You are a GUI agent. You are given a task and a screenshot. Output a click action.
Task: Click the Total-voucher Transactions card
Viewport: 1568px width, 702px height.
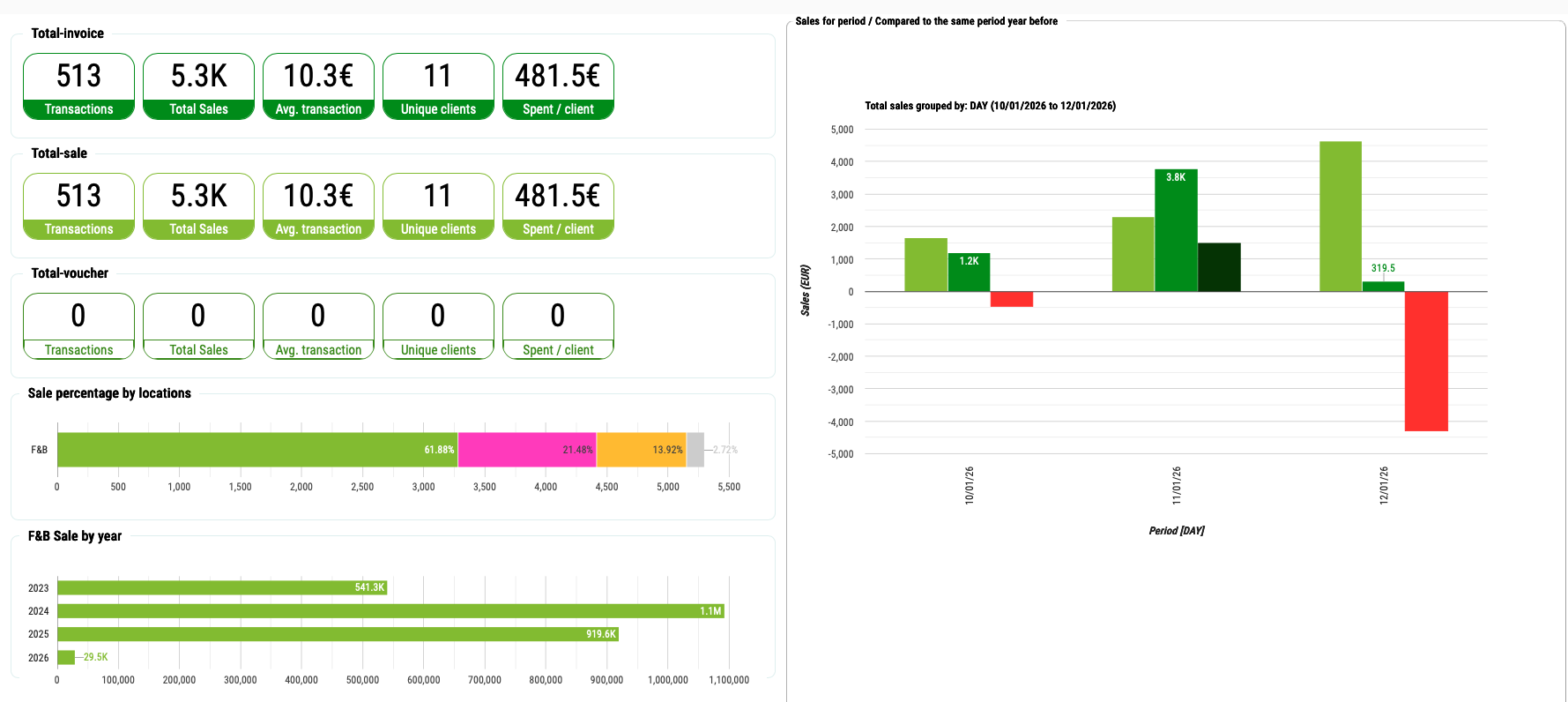tap(78, 326)
